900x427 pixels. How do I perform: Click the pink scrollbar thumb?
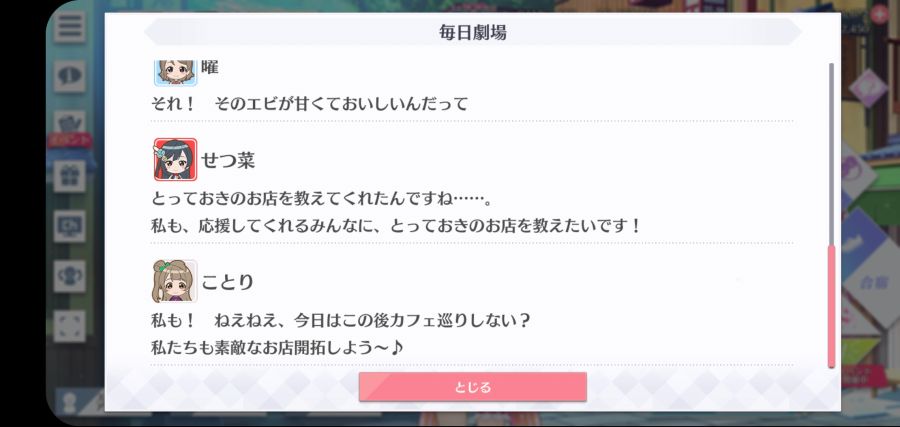pyautogui.click(x=831, y=307)
